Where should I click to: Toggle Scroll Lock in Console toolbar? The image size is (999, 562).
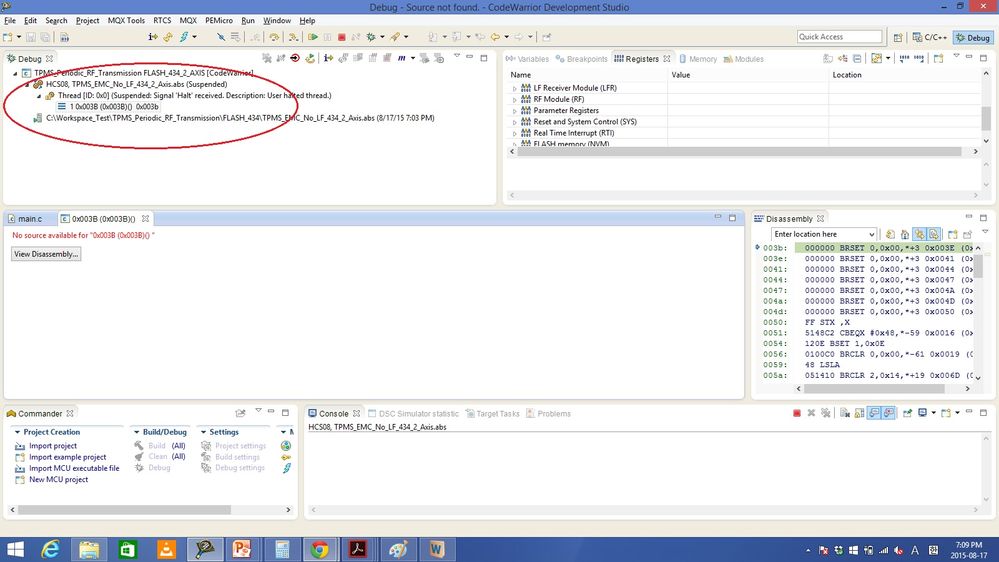coord(859,413)
